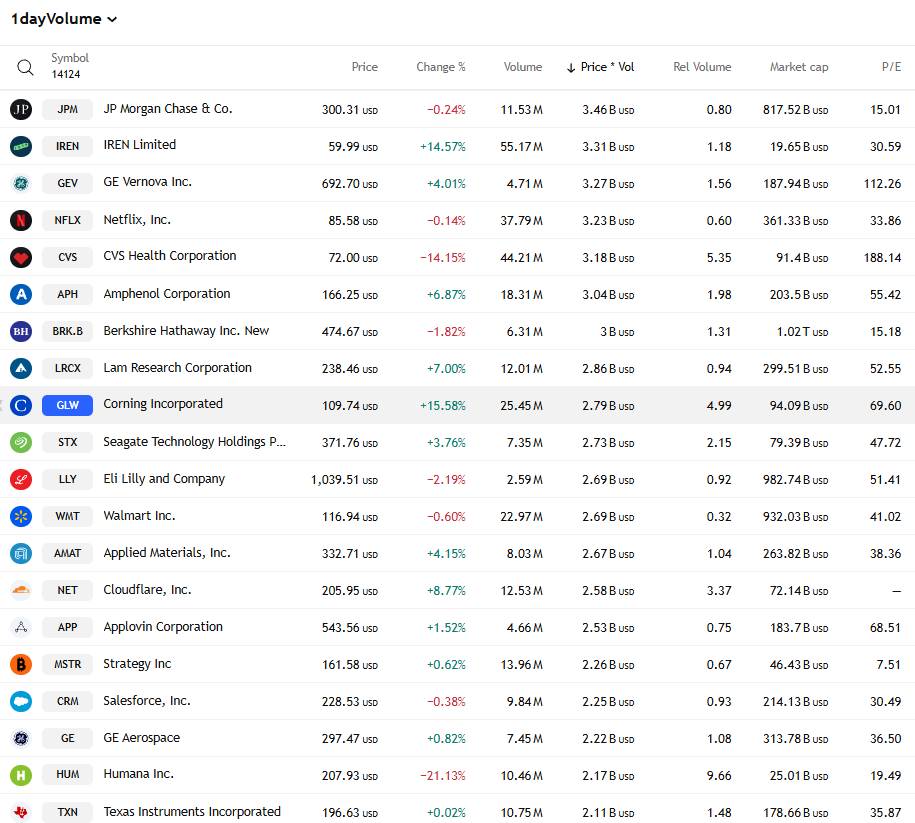Click GE Vernova's 112.26 P/E value

tap(882, 184)
